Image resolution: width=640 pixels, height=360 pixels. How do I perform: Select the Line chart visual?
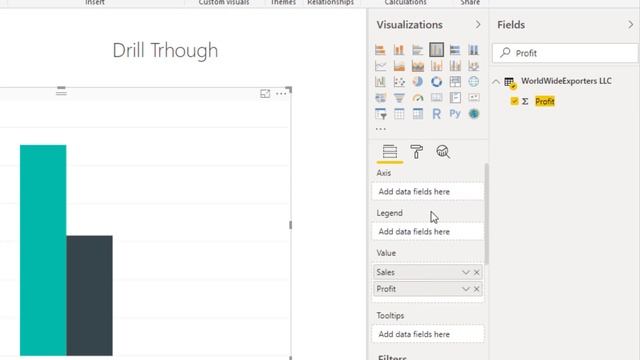tap(380, 66)
